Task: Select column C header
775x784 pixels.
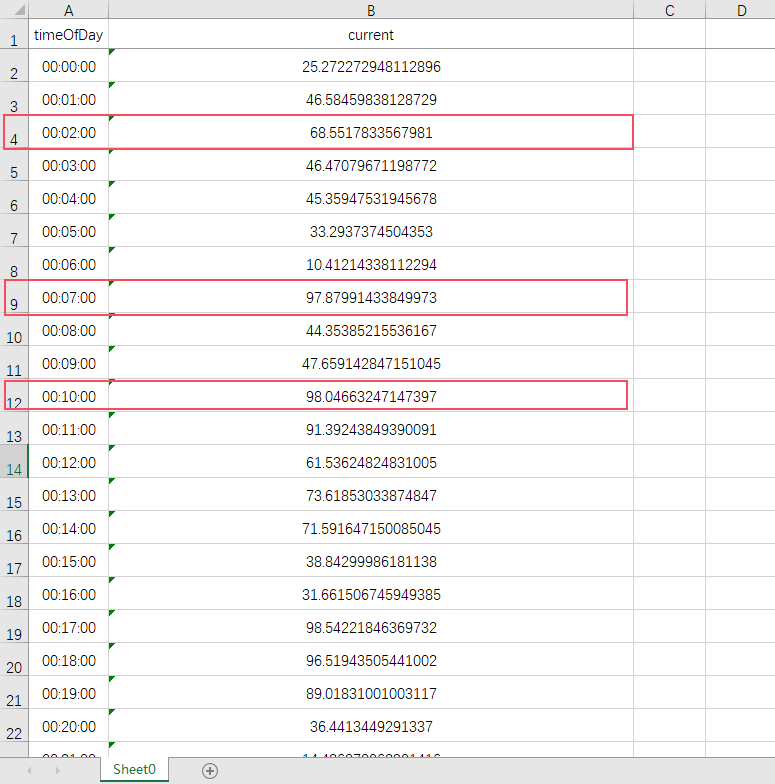Action: click(669, 10)
